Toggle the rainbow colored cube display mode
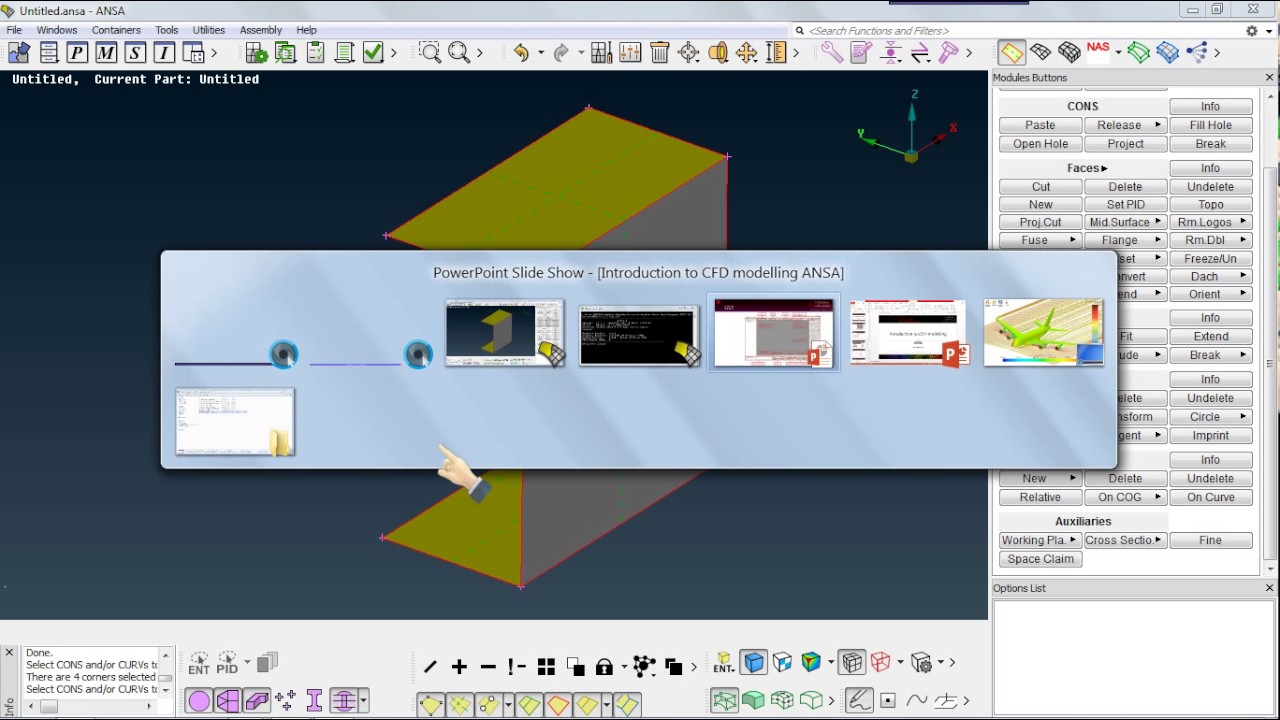This screenshot has width=1280, height=720. point(811,663)
